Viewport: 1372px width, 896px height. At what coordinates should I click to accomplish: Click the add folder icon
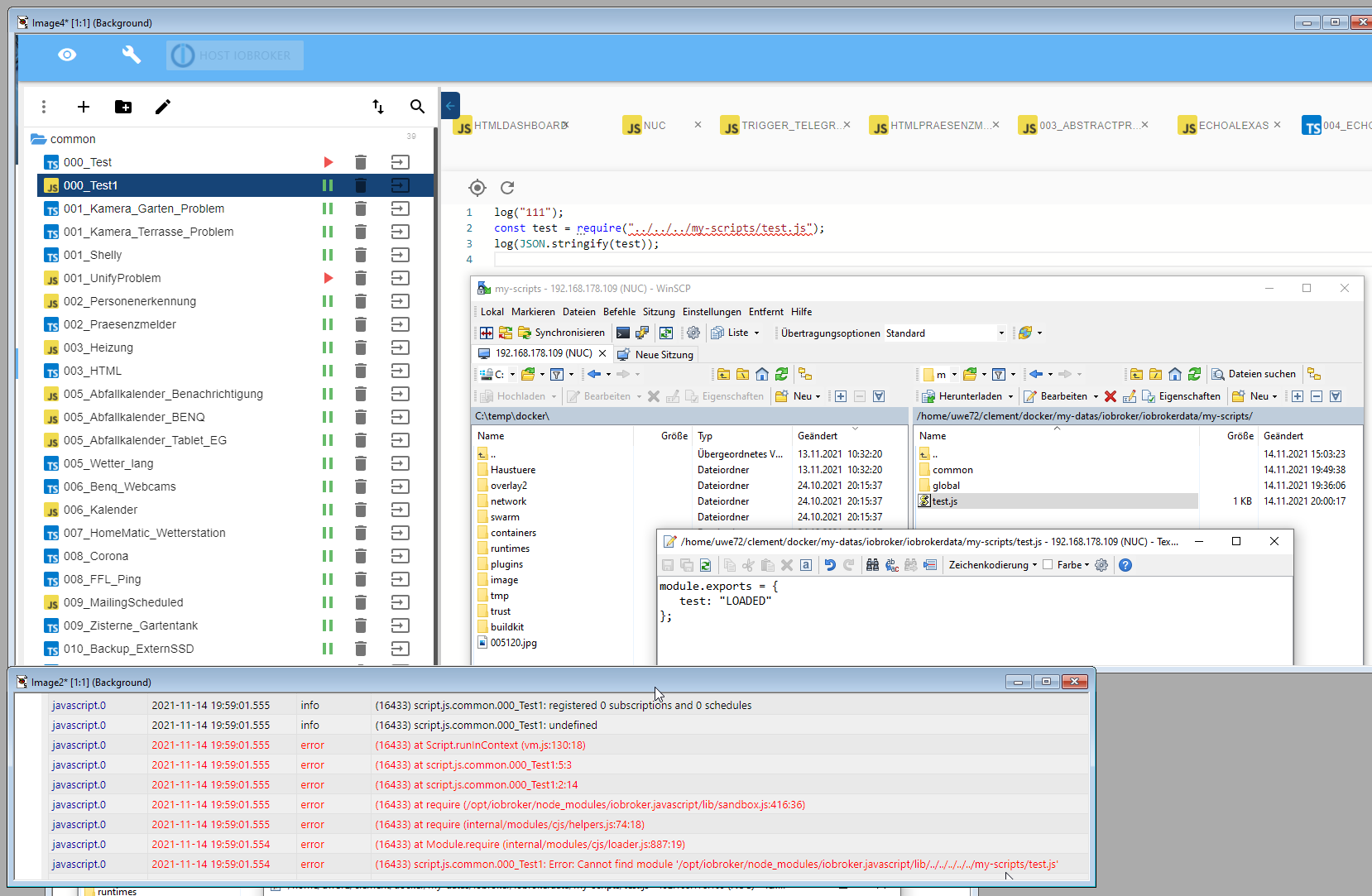123,107
